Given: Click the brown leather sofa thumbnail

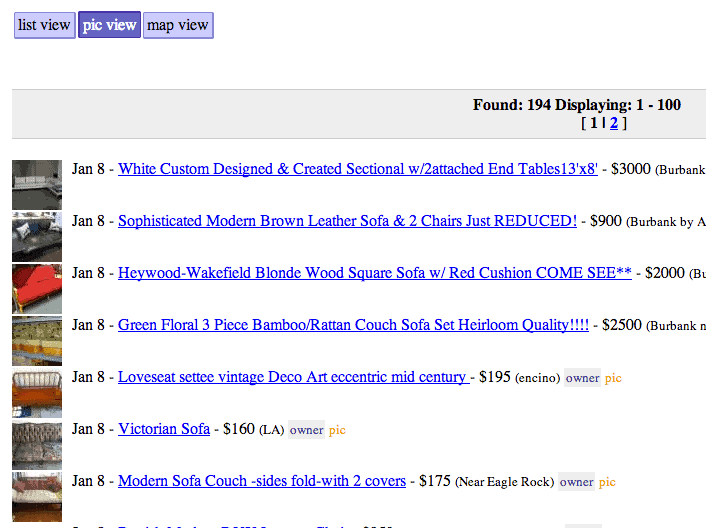Looking at the screenshot, I should (37, 237).
